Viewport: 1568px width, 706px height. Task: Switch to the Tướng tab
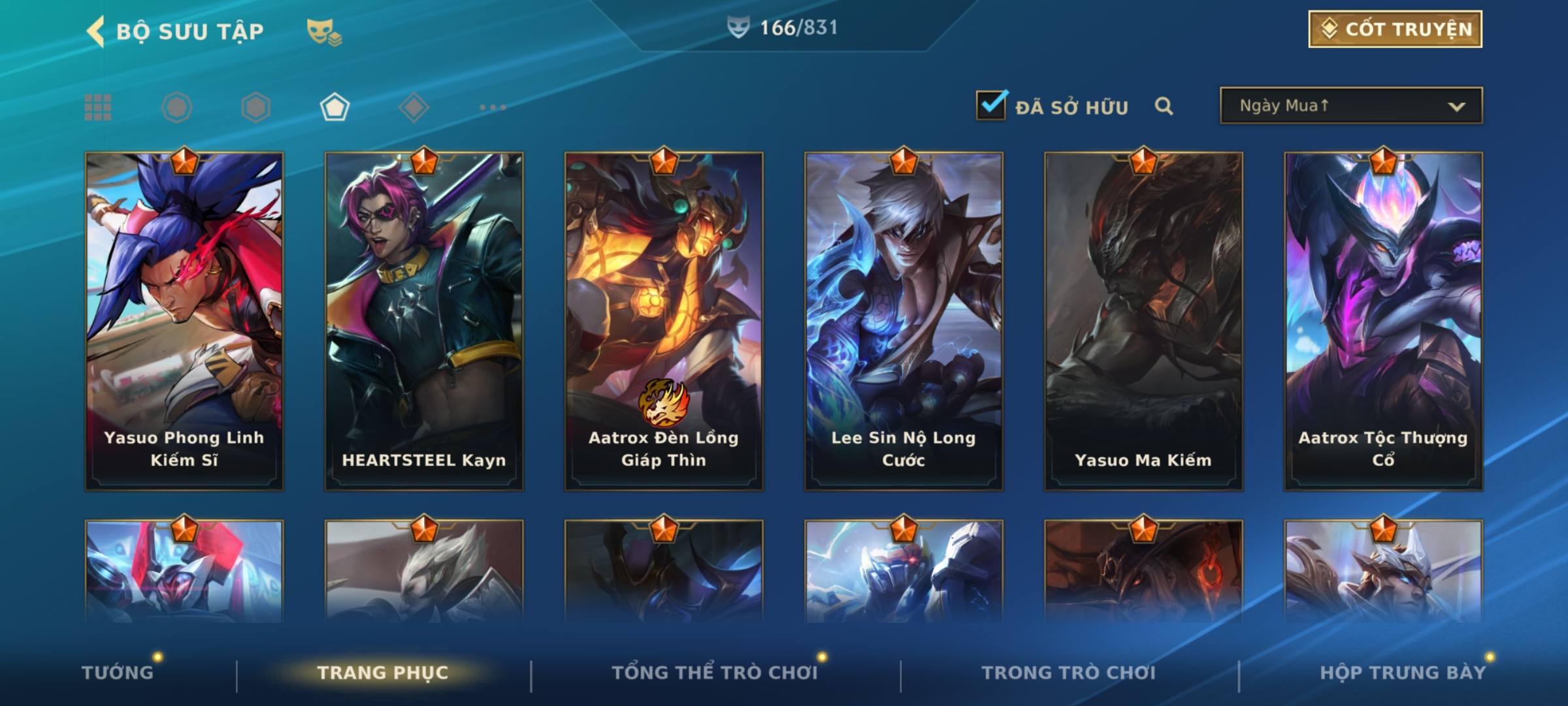(x=118, y=673)
